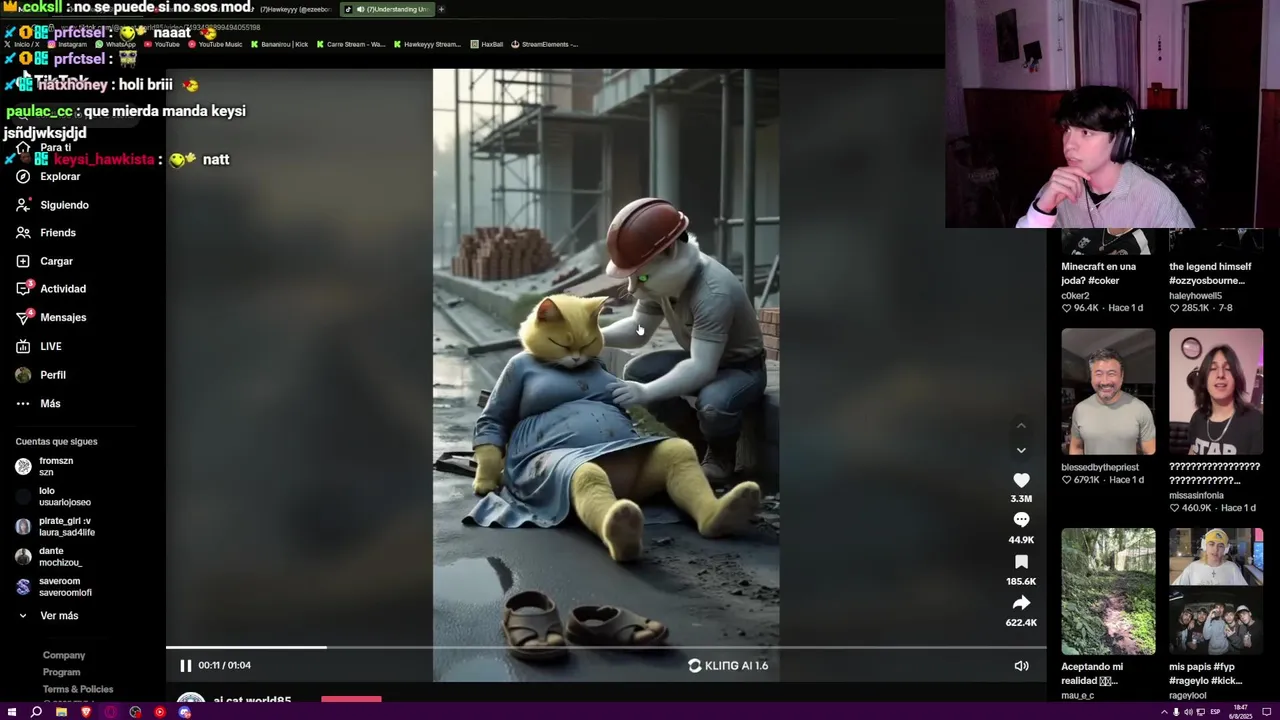The width and height of the screenshot is (1280, 720).
Task: Open Aceptando mi realidad video thumbnail
Action: click(x=1108, y=591)
